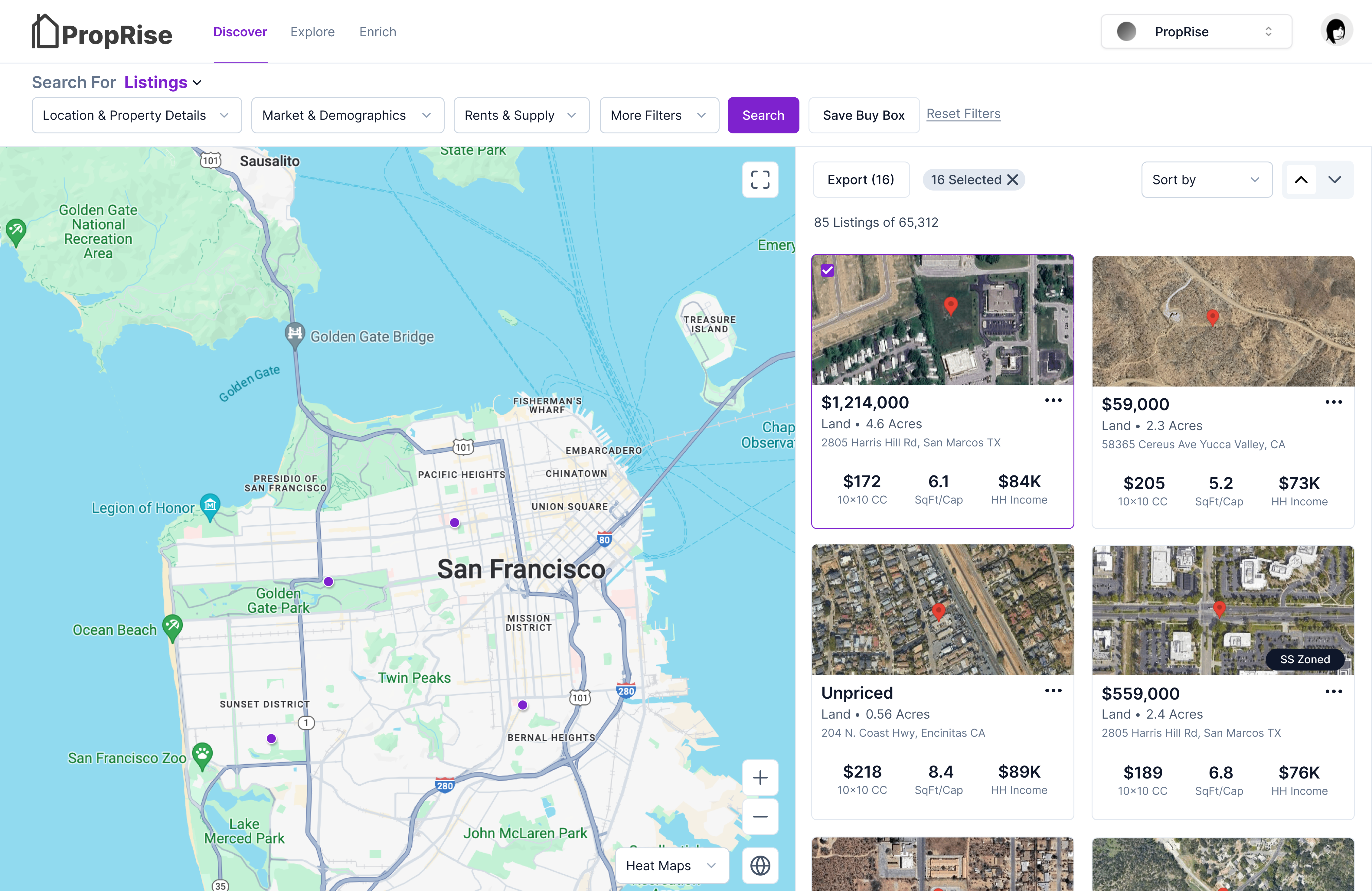Click the 85 Listings of 65,312 count
This screenshot has width=1372, height=891.
coord(876,222)
